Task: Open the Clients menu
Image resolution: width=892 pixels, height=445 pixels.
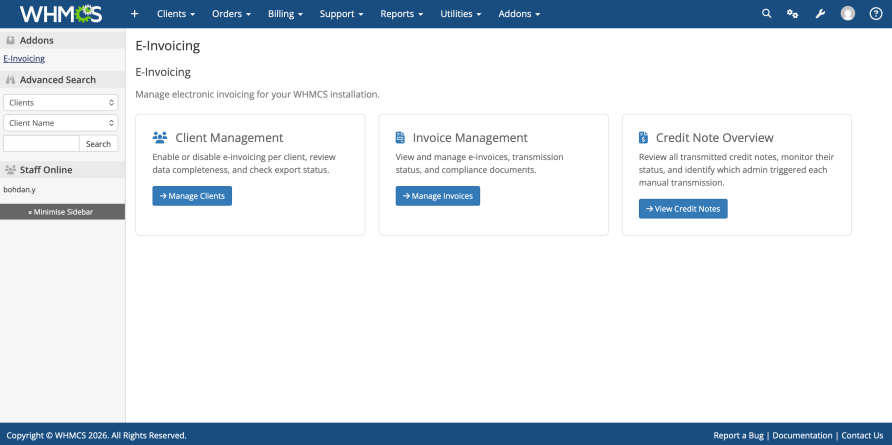Action: click(176, 14)
